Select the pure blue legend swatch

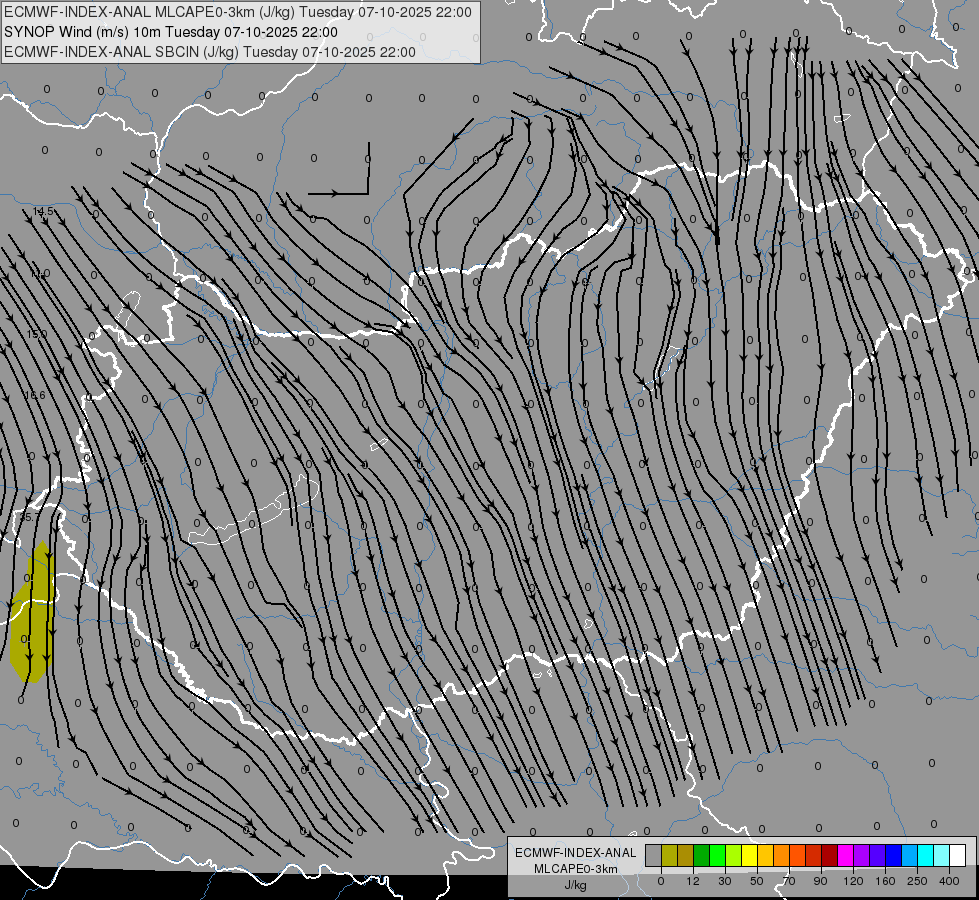[x=893, y=855]
